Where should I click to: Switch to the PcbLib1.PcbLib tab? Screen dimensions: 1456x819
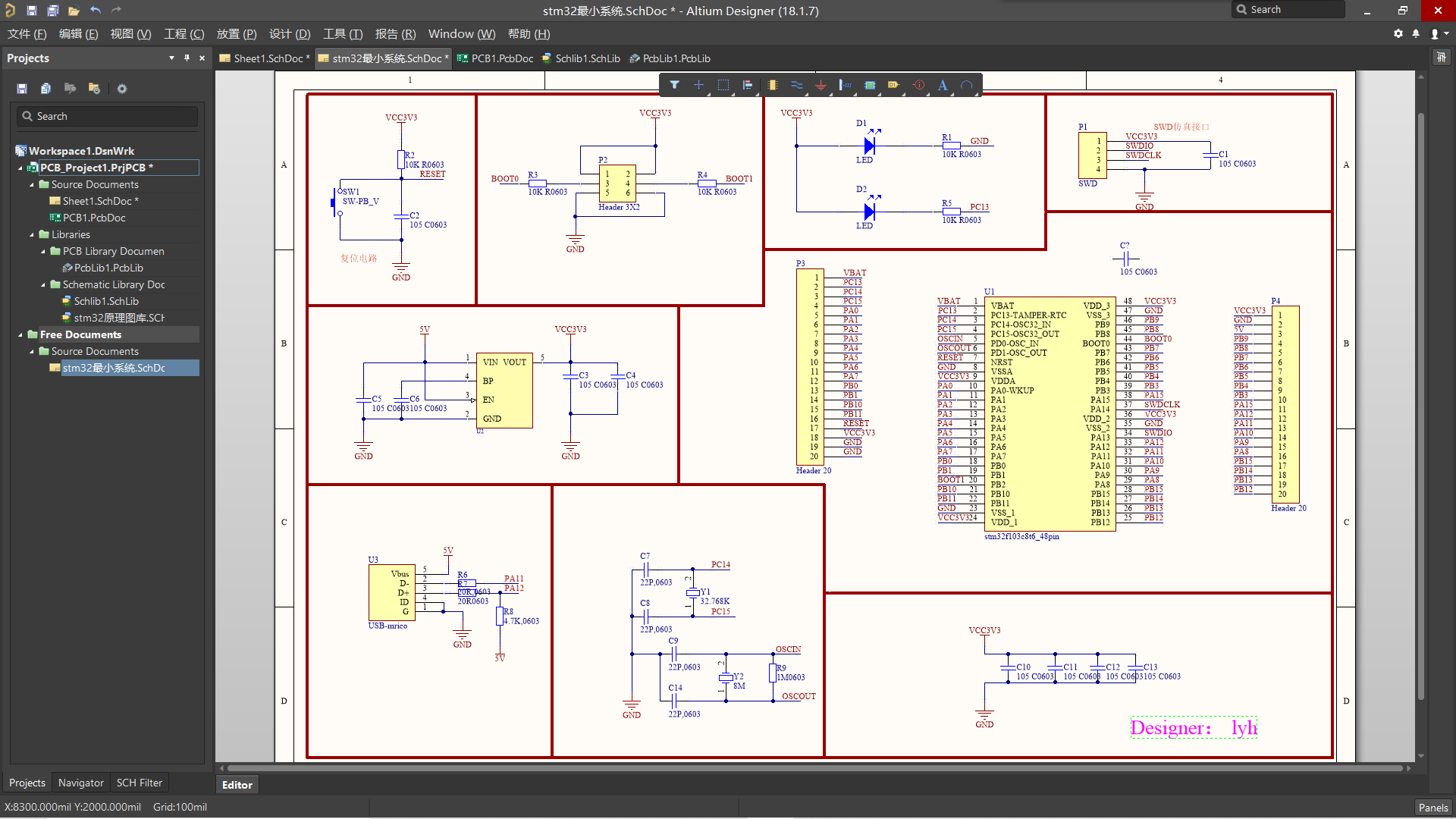pos(670,58)
